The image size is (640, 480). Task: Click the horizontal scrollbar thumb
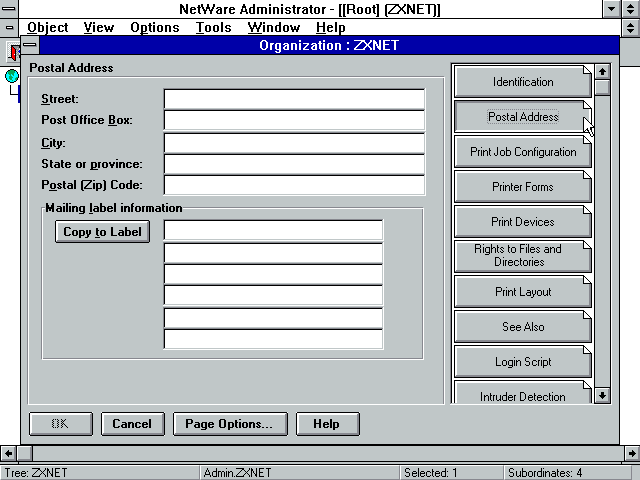pos(24,453)
